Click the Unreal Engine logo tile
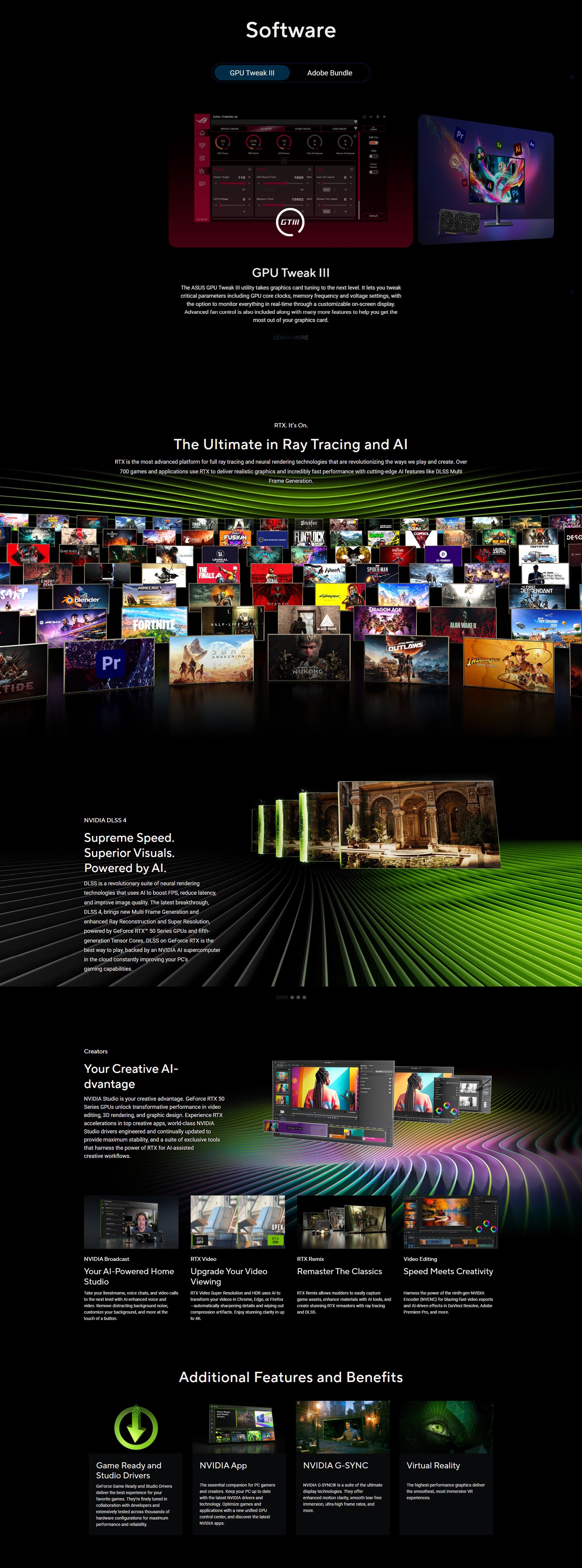The image size is (582, 1568). pos(220,555)
